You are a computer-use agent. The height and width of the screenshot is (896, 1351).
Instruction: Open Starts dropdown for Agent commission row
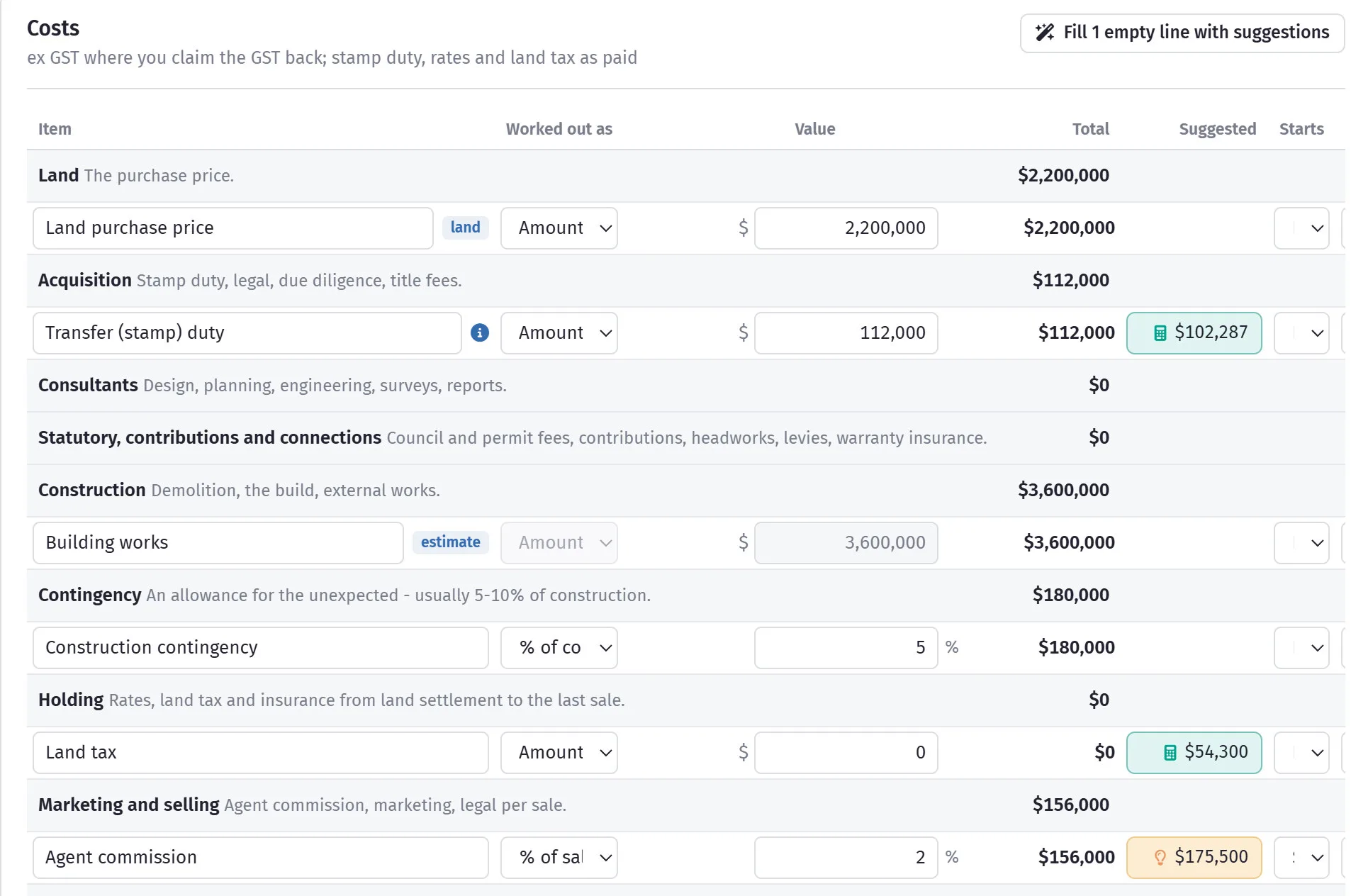click(x=1301, y=857)
